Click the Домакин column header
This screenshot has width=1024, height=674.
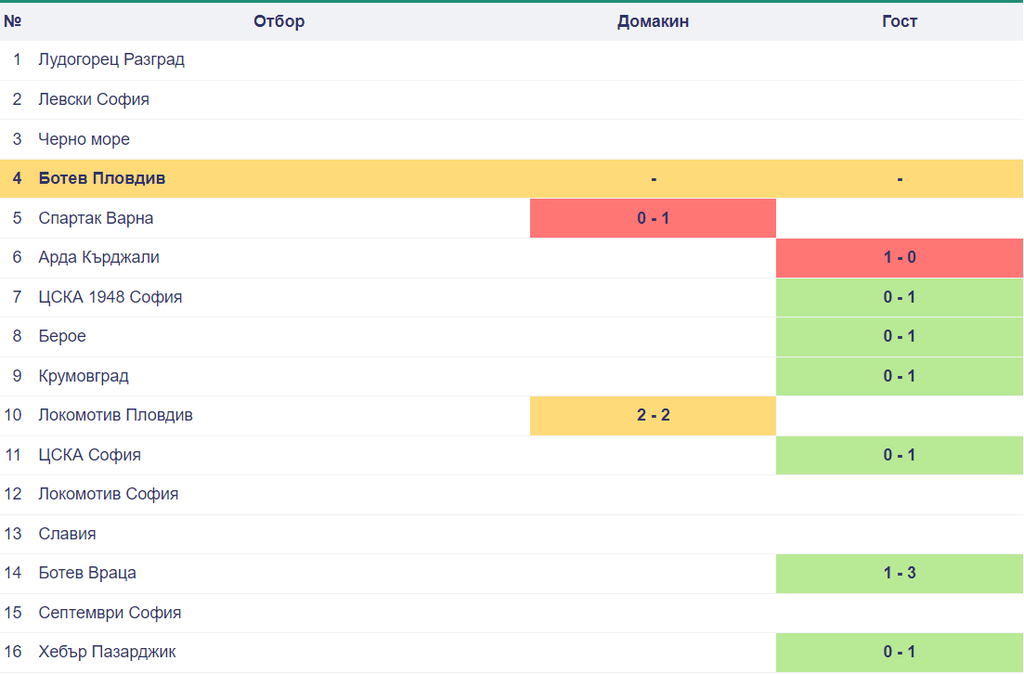click(653, 22)
